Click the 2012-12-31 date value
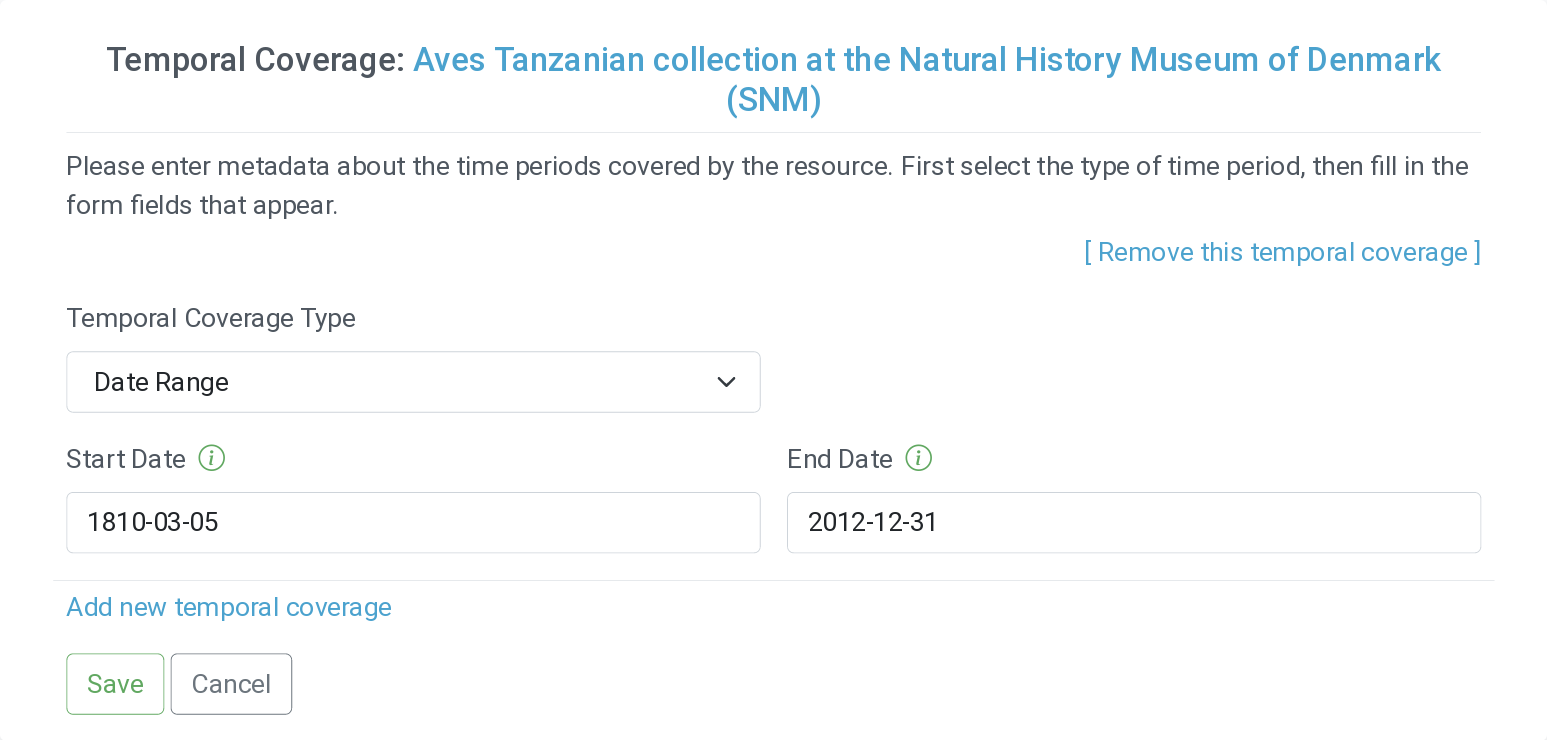Screen dimensions: 1547x740 pyautogui.click(x=873, y=522)
